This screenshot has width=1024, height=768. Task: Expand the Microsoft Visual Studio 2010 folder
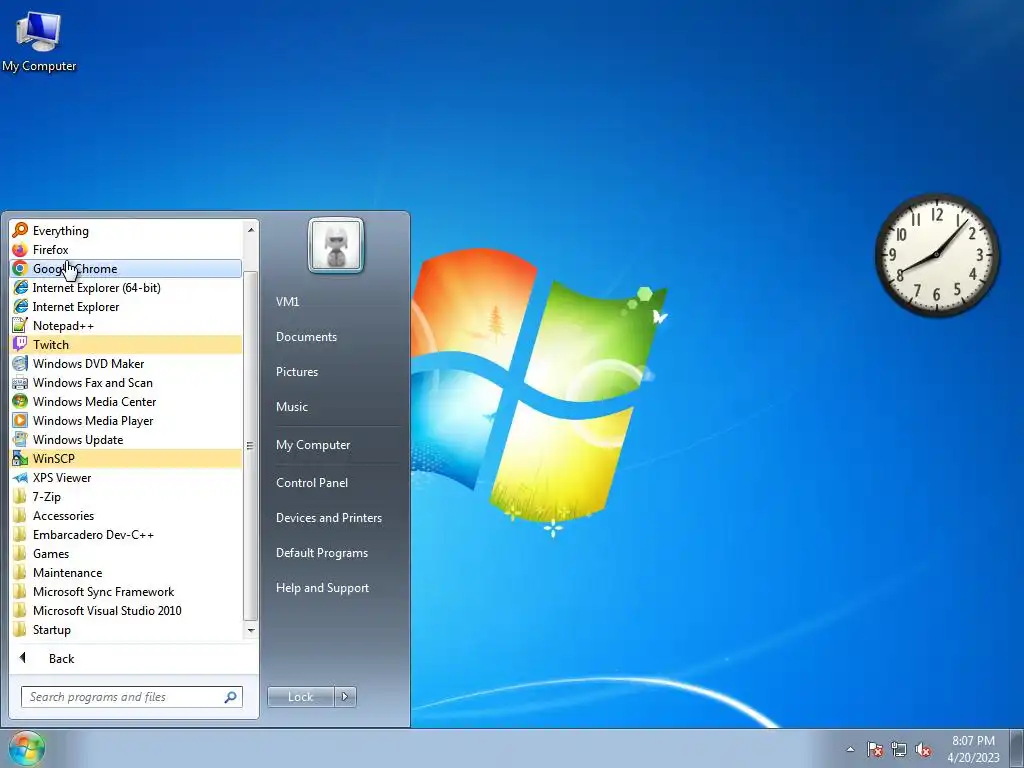pos(126,611)
